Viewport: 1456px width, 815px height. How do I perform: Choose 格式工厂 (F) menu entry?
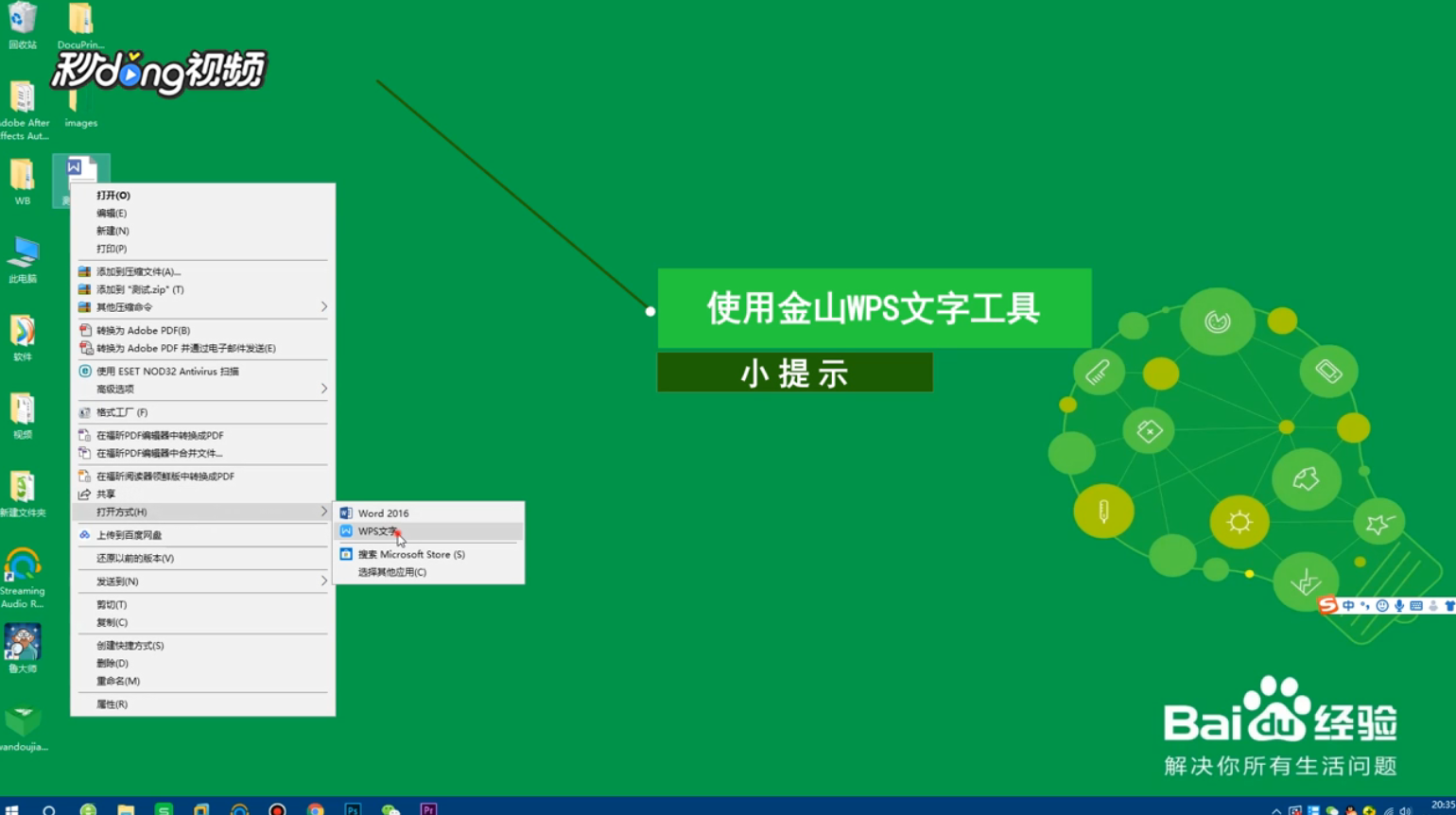(203, 413)
